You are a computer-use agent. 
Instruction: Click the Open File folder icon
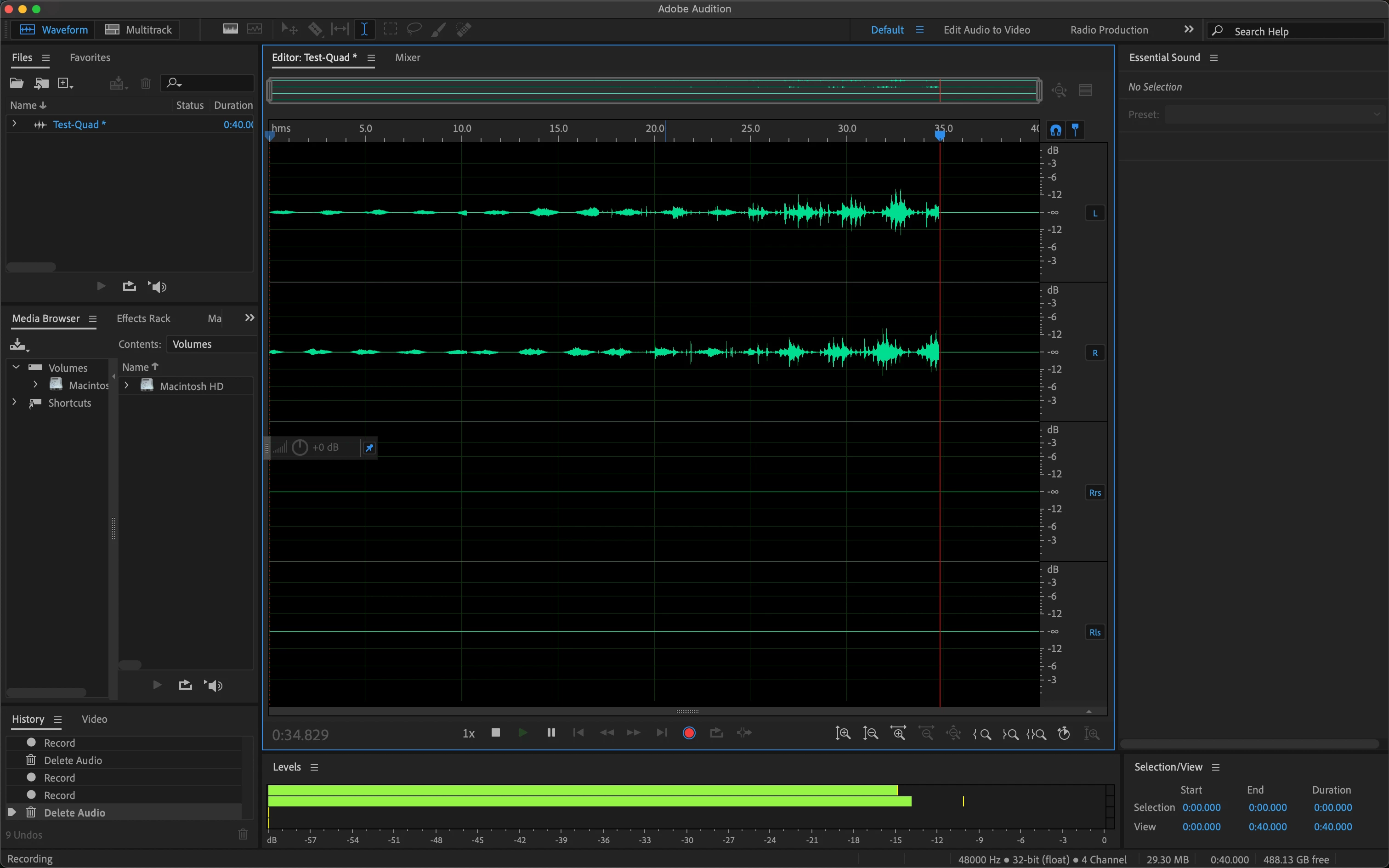click(17, 83)
